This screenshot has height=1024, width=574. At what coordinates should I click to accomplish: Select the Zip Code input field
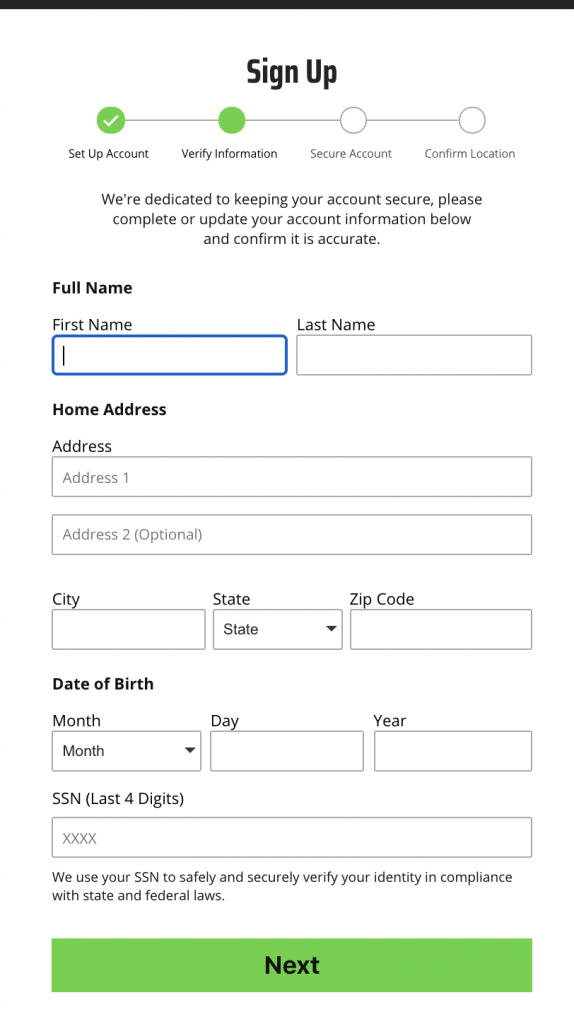click(x=441, y=630)
